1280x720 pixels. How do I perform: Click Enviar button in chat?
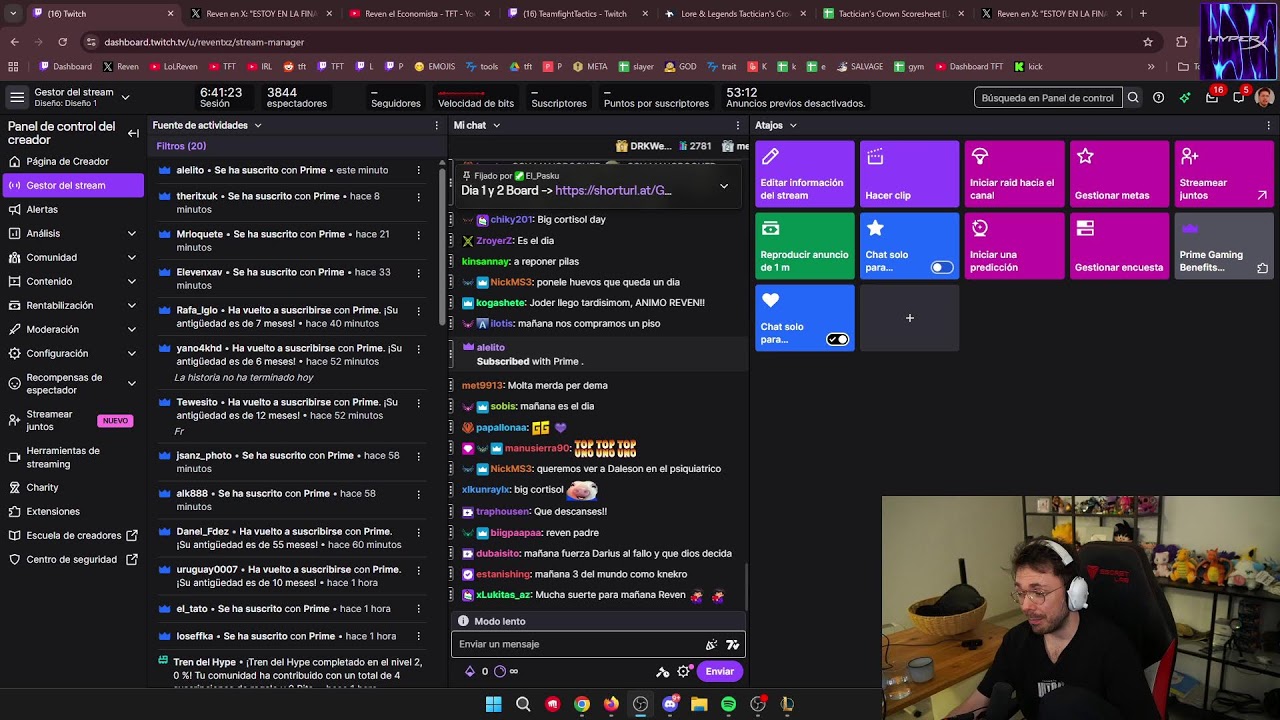719,672
